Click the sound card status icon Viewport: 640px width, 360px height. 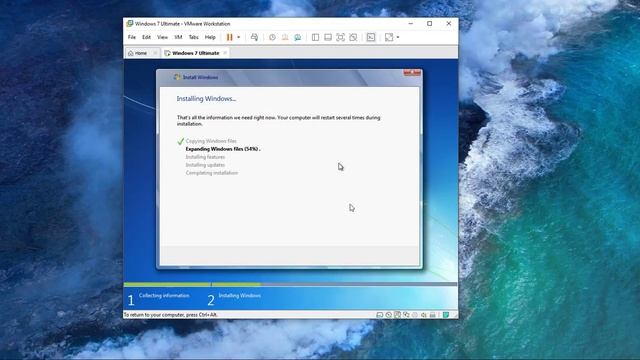pyautogui.click(x=424, y=315)
